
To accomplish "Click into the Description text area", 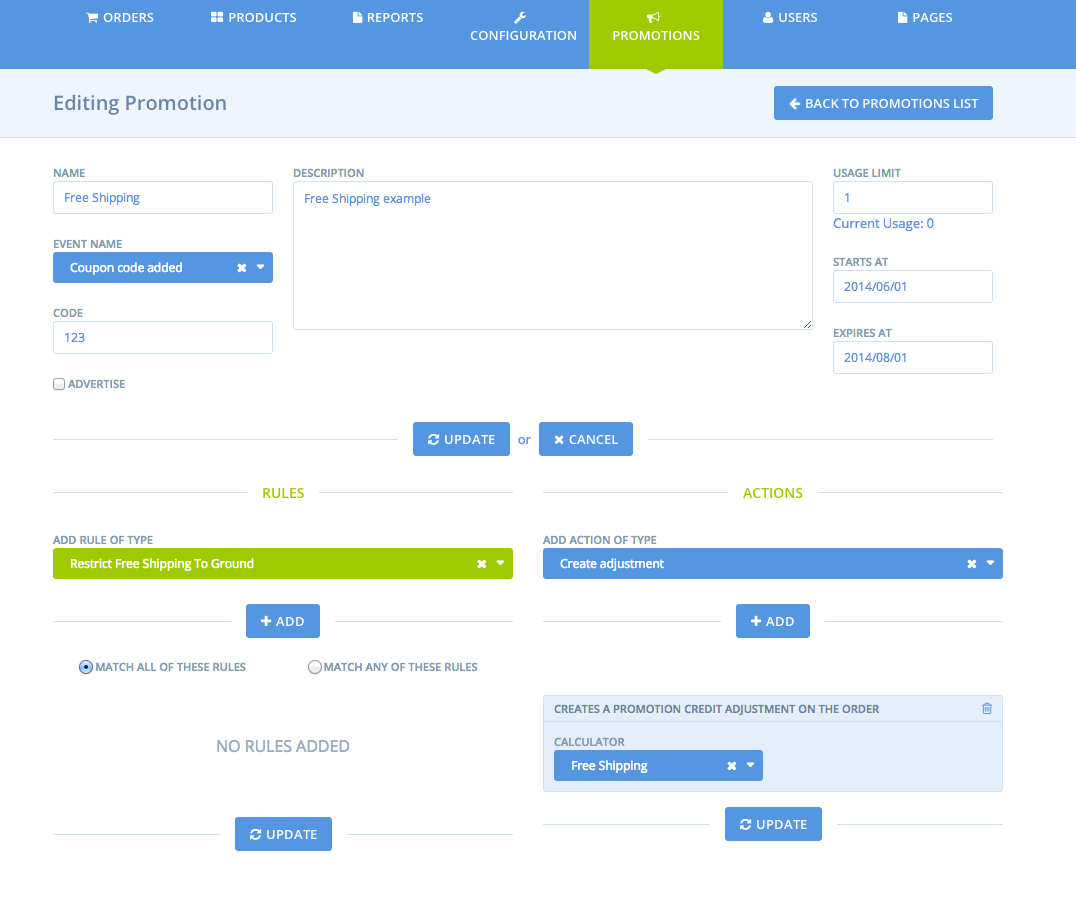I will click(x=552, y=255).
